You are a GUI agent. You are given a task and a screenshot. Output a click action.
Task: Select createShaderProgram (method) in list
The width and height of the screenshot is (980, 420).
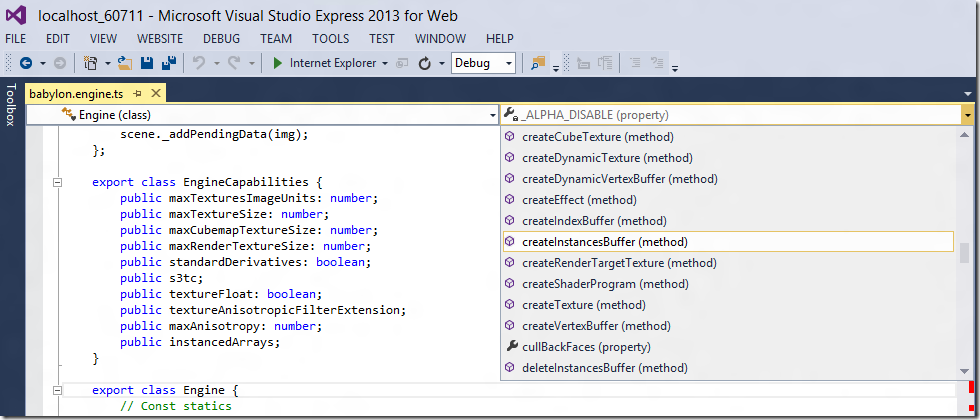pyautogui.click(x=728, y=284)
